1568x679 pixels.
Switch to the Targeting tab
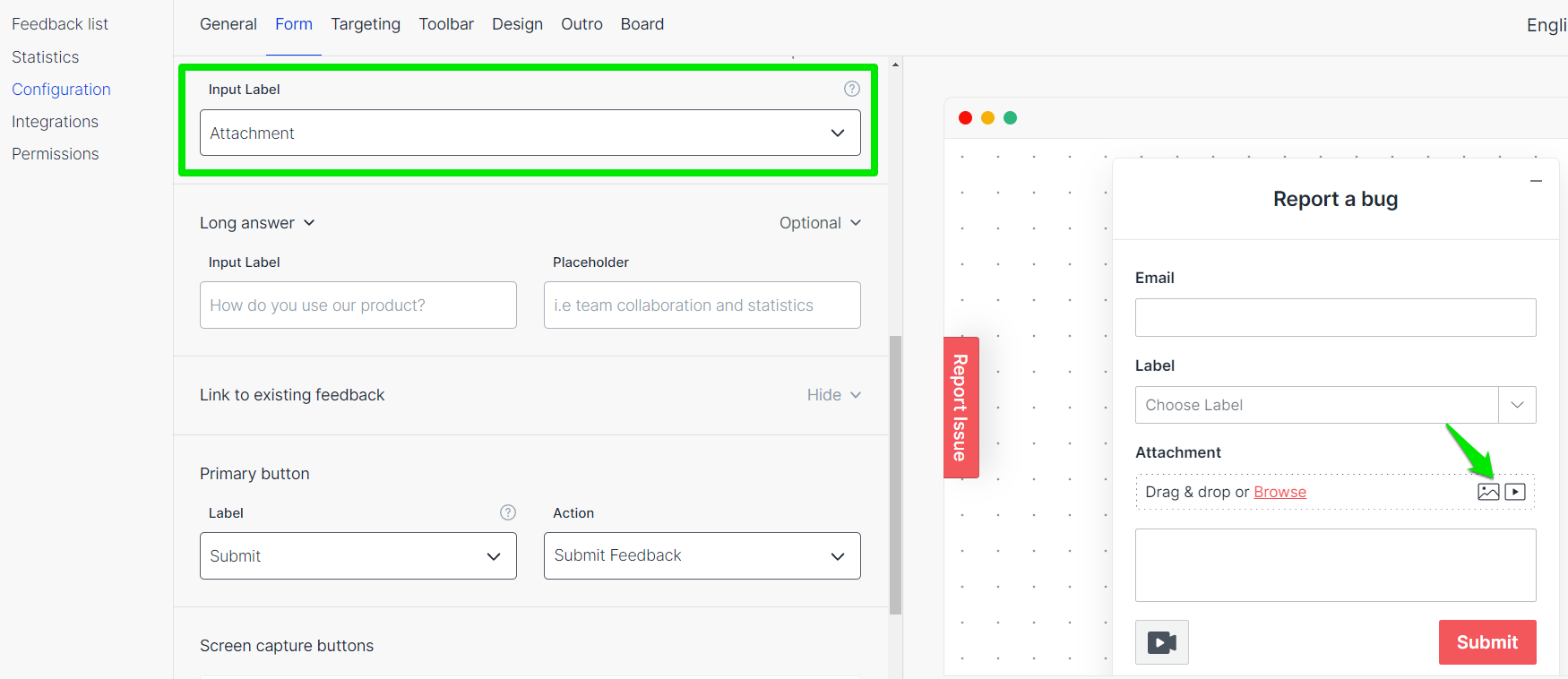366,24
